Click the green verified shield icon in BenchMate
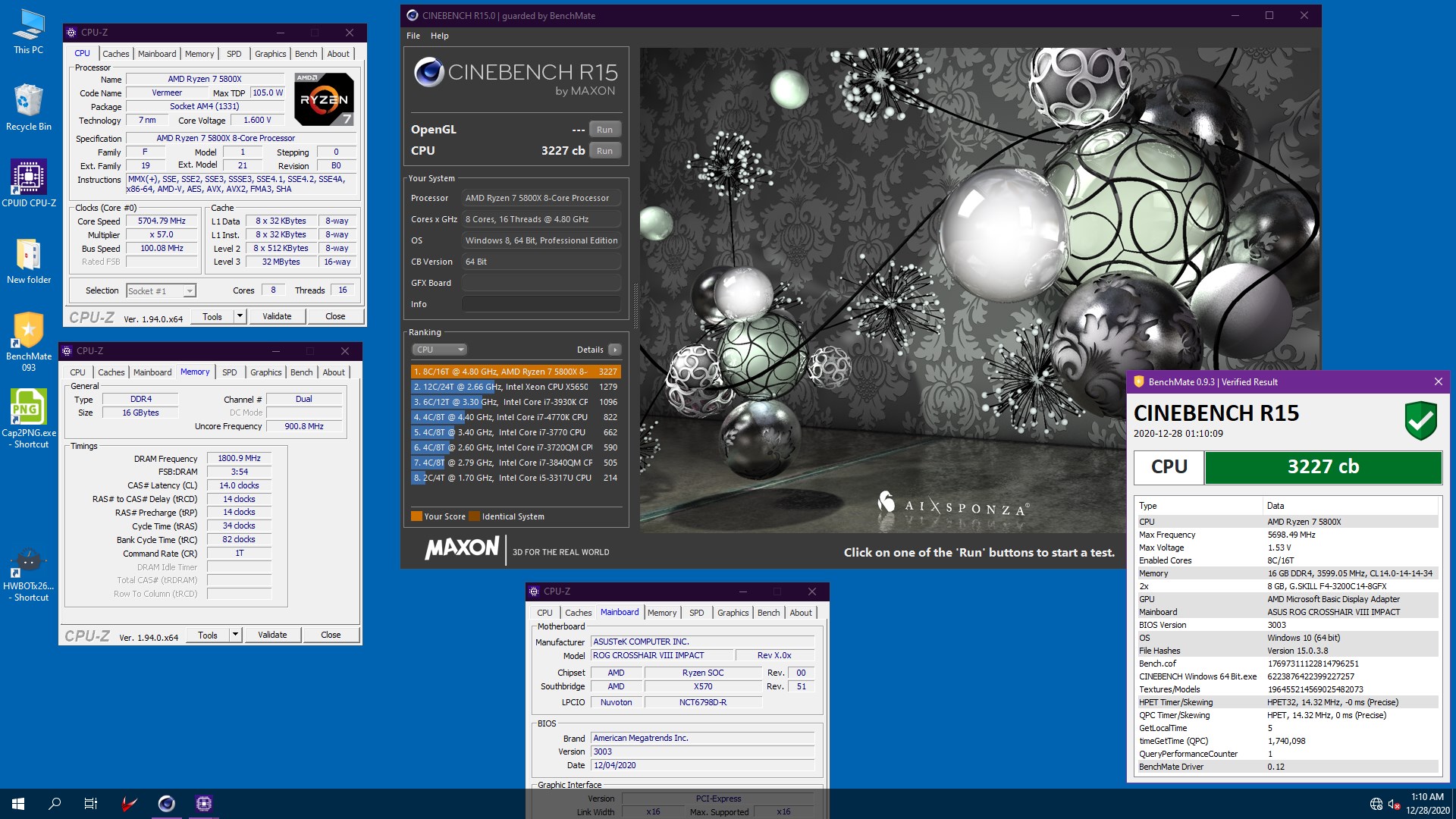Image resolution: width=1456 pixels, height=819 pixels. 1420,421
